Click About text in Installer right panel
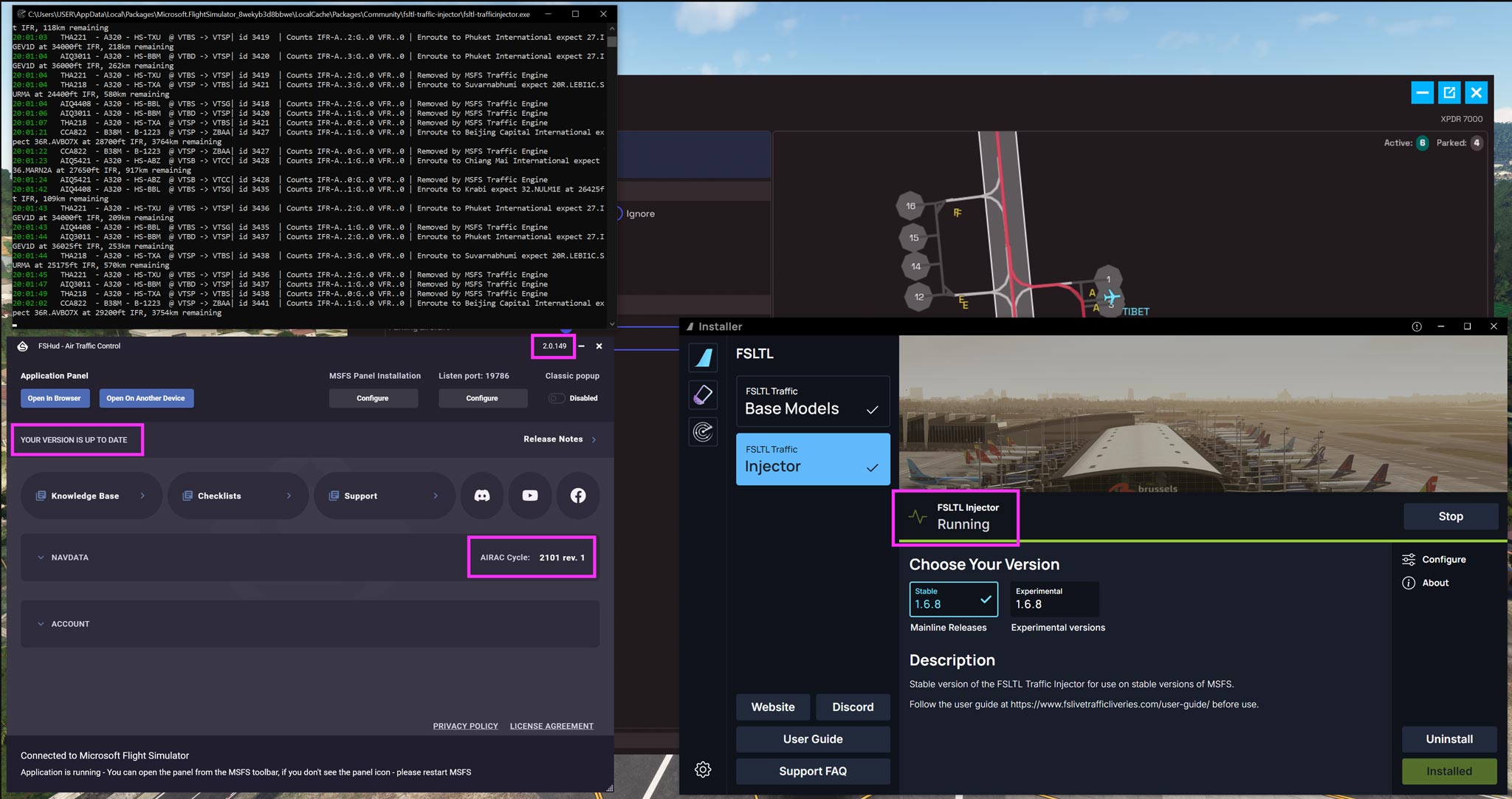The width and height of the screenshot is (1512, 799). tap(1435, 583)
